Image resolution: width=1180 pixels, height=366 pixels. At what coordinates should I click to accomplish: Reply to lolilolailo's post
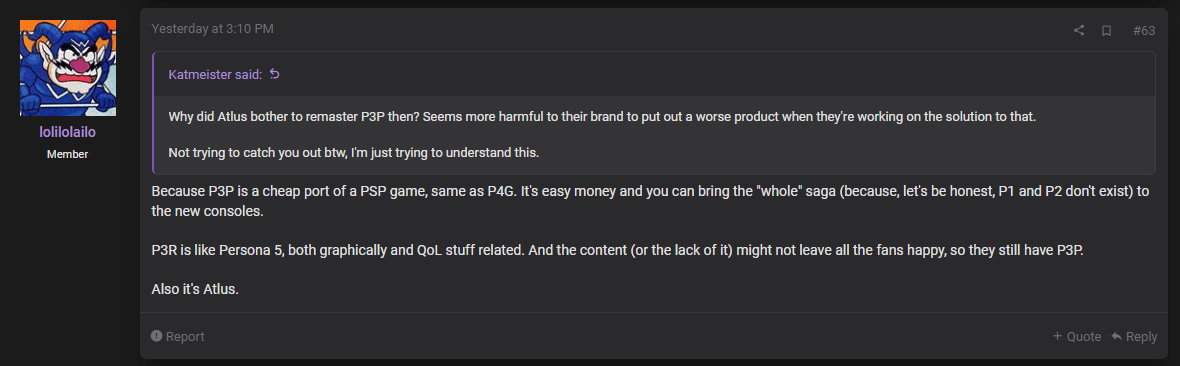(1134, 336)
